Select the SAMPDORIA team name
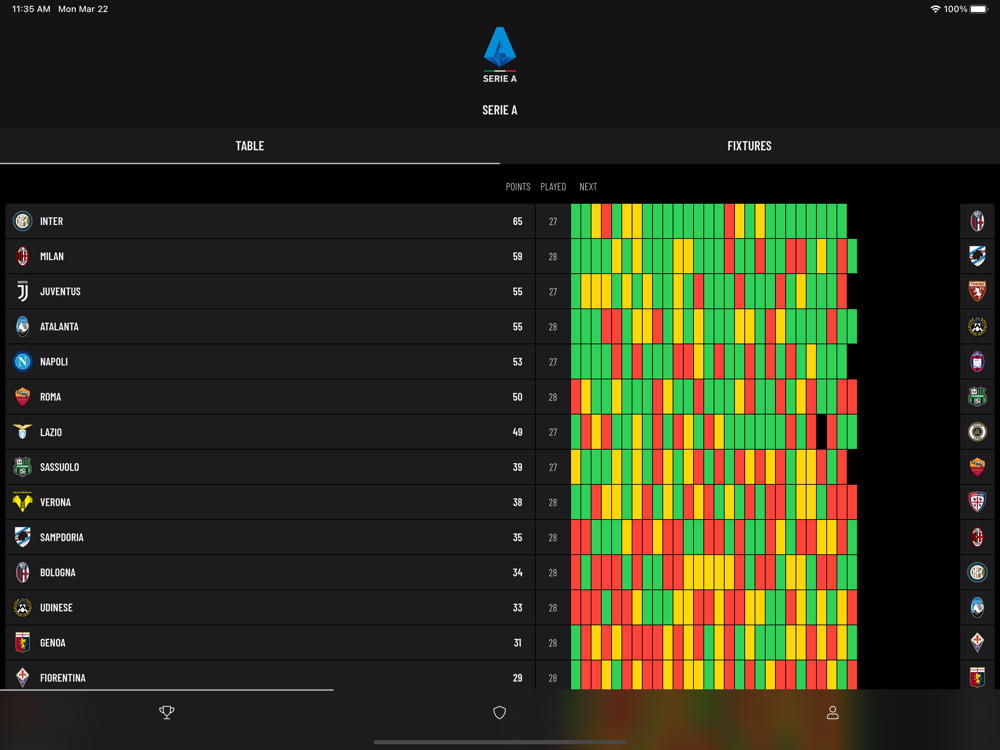 62,537
